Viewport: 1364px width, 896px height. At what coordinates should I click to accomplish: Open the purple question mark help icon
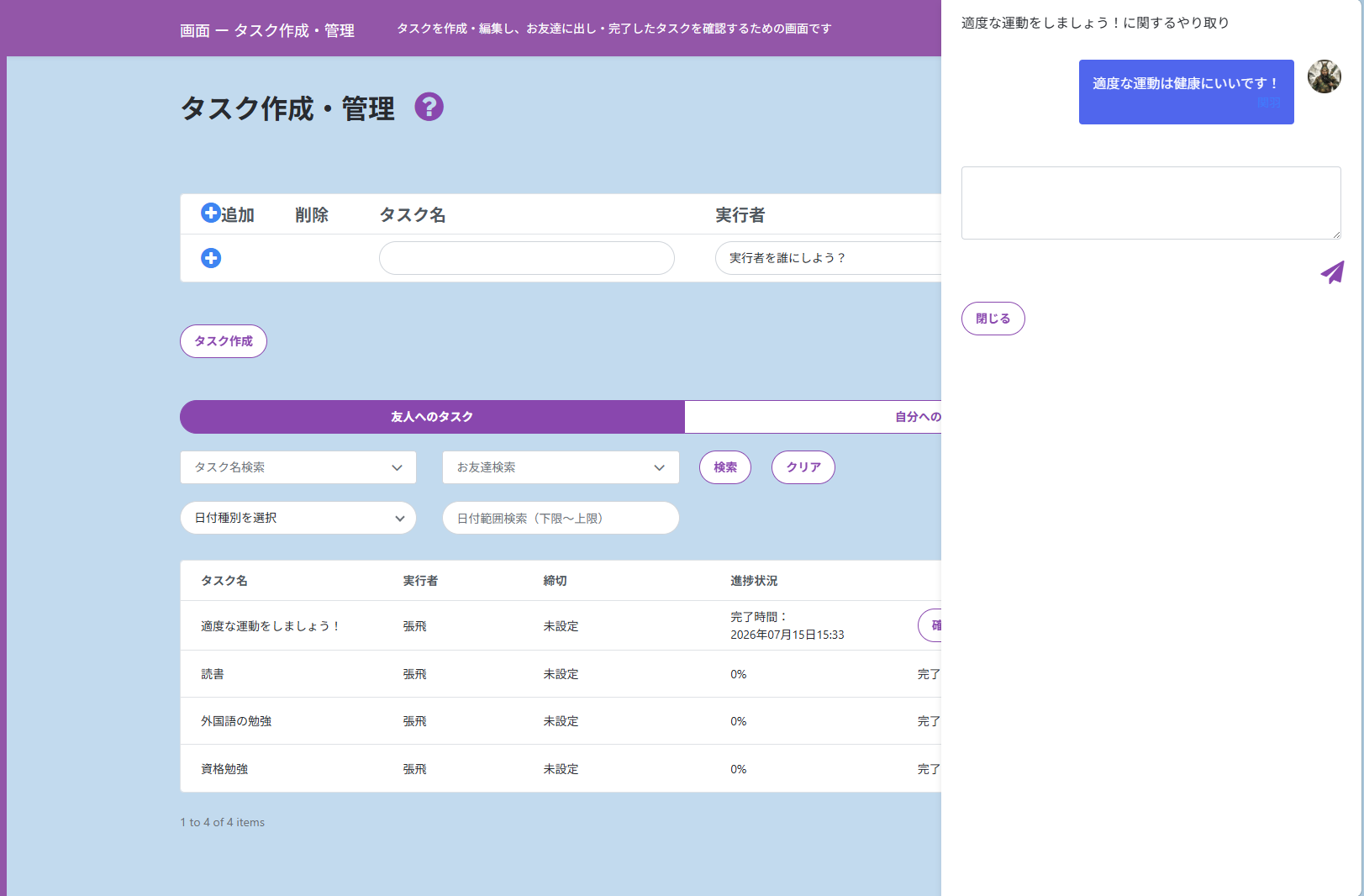[x=429, y=107]
